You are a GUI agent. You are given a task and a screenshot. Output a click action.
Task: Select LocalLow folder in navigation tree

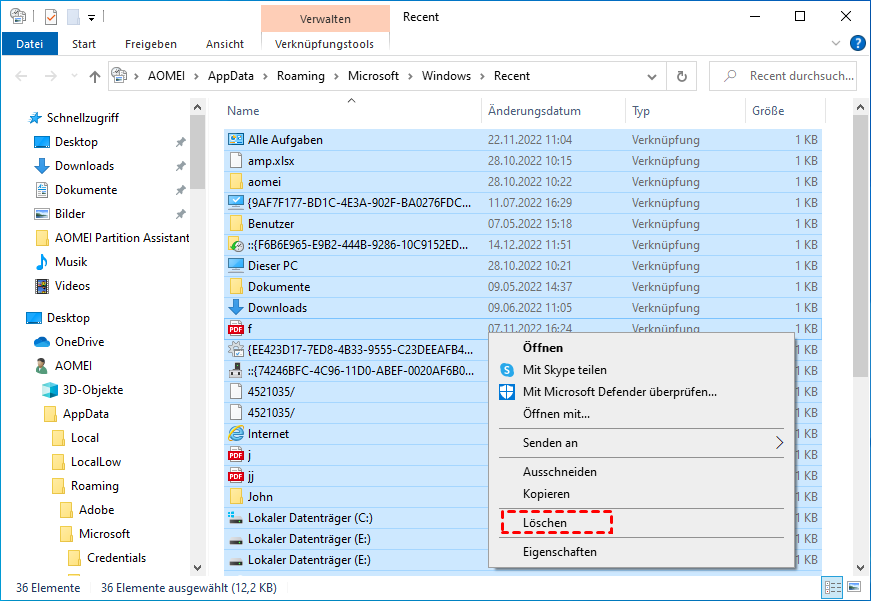96,462
